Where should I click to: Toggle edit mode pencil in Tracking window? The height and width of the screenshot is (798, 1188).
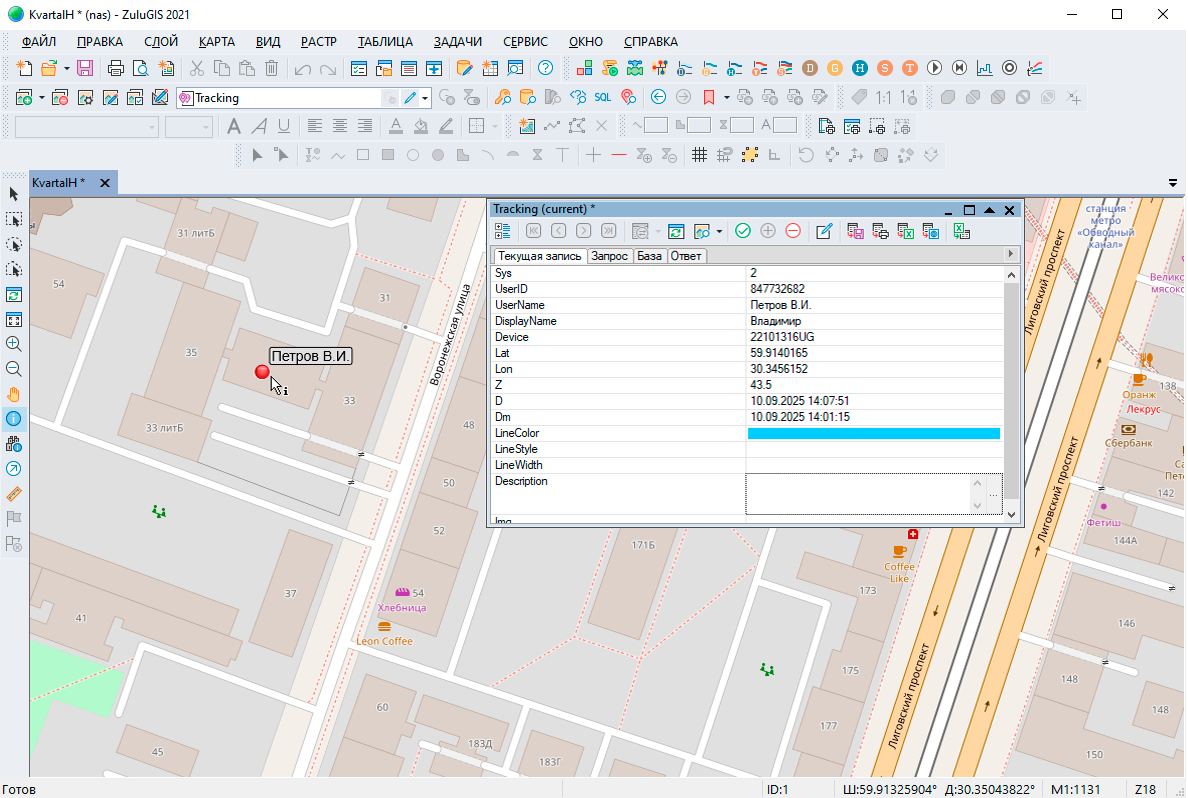(824, 231)
